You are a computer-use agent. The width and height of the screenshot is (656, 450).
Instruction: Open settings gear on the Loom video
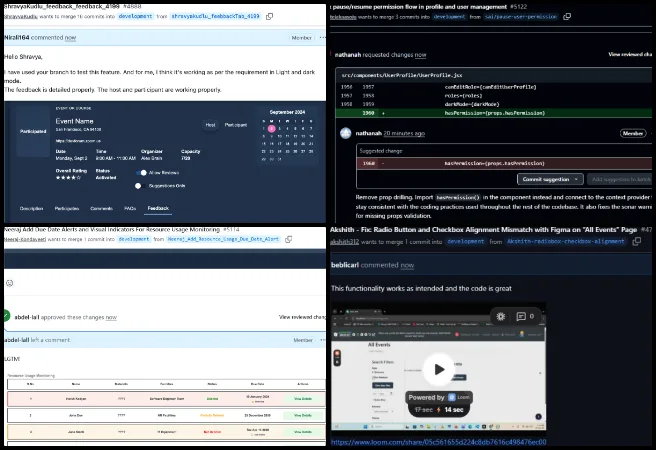(x=501, y=317)
